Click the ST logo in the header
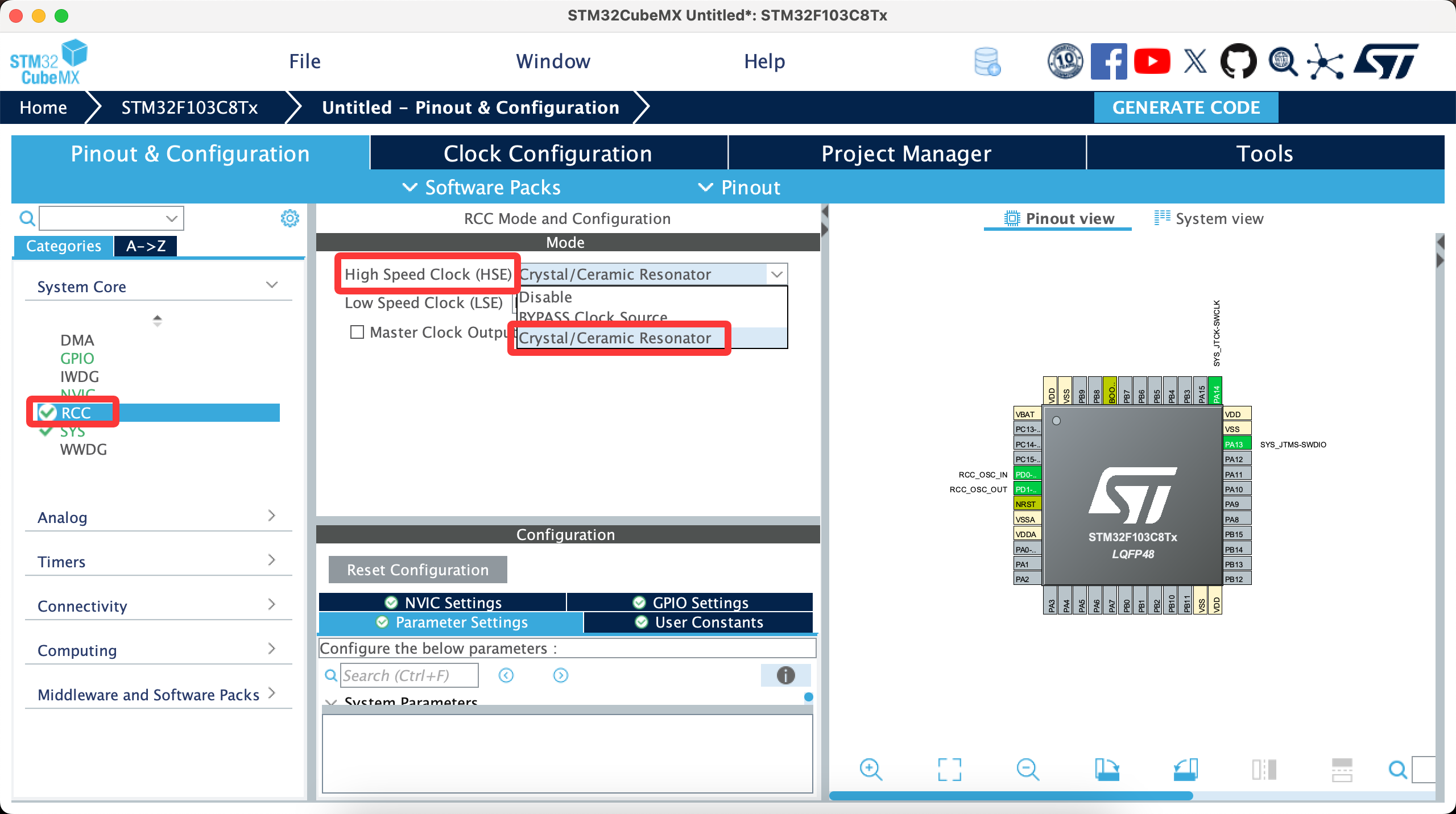Image resolution: width=1456 pixels, height=814 pixels. (x=1385, y=61)
